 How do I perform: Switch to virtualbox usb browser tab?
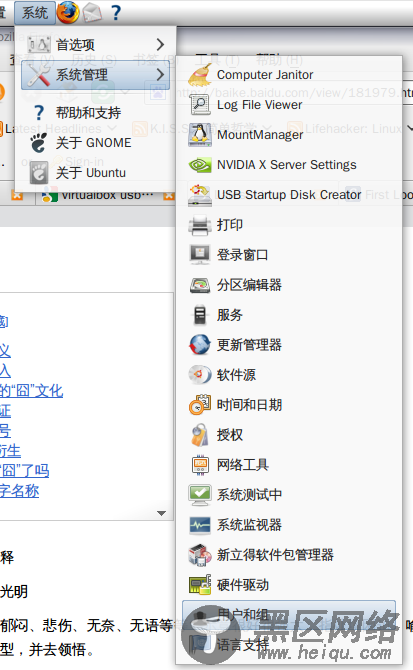[100, 195]
